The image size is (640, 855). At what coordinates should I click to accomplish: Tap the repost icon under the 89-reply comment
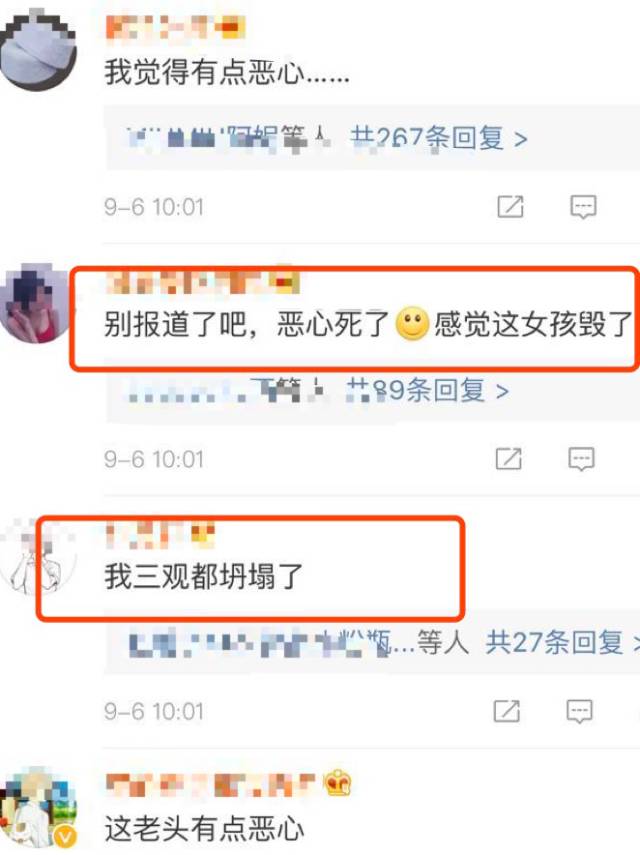click(508, 459)
